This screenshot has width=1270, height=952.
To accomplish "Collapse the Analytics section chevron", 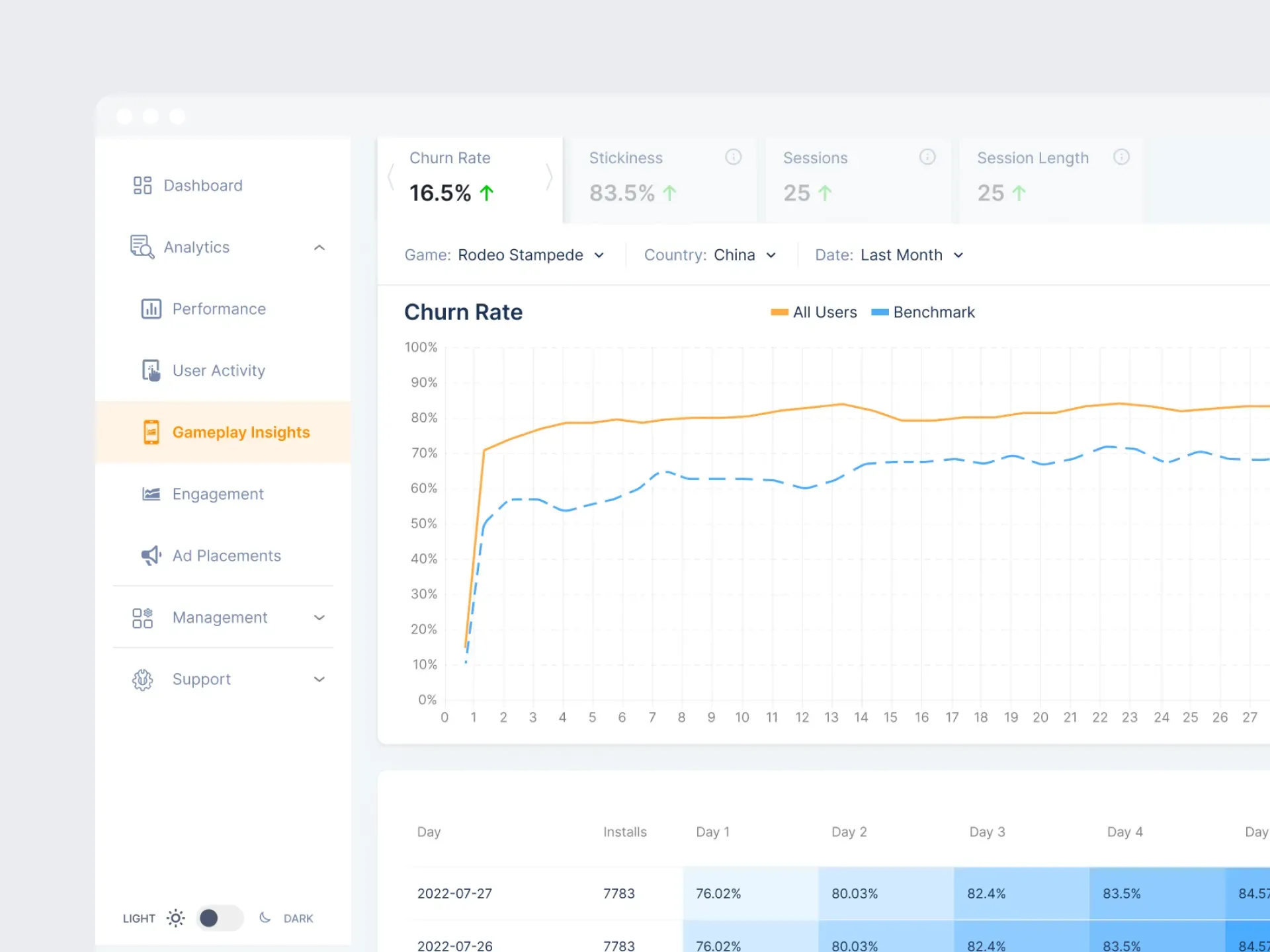I will pos(319,247).
